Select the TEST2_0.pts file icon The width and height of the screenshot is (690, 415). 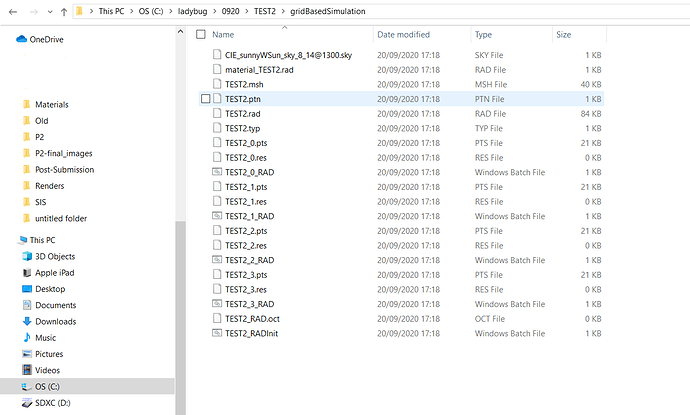coord(217,142)
